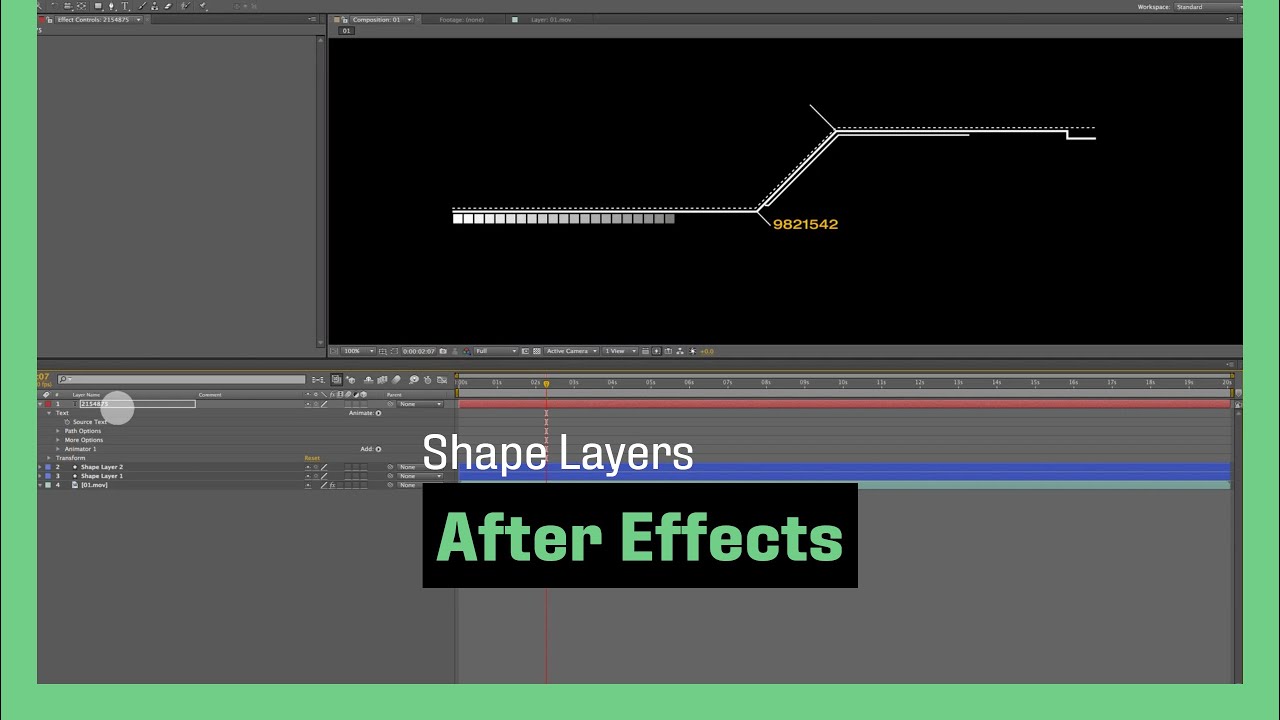The height and width of the screenshot is (720, 1280).
Task: Open the 100% magnification dropdown
Action: (x=358, y=351)
